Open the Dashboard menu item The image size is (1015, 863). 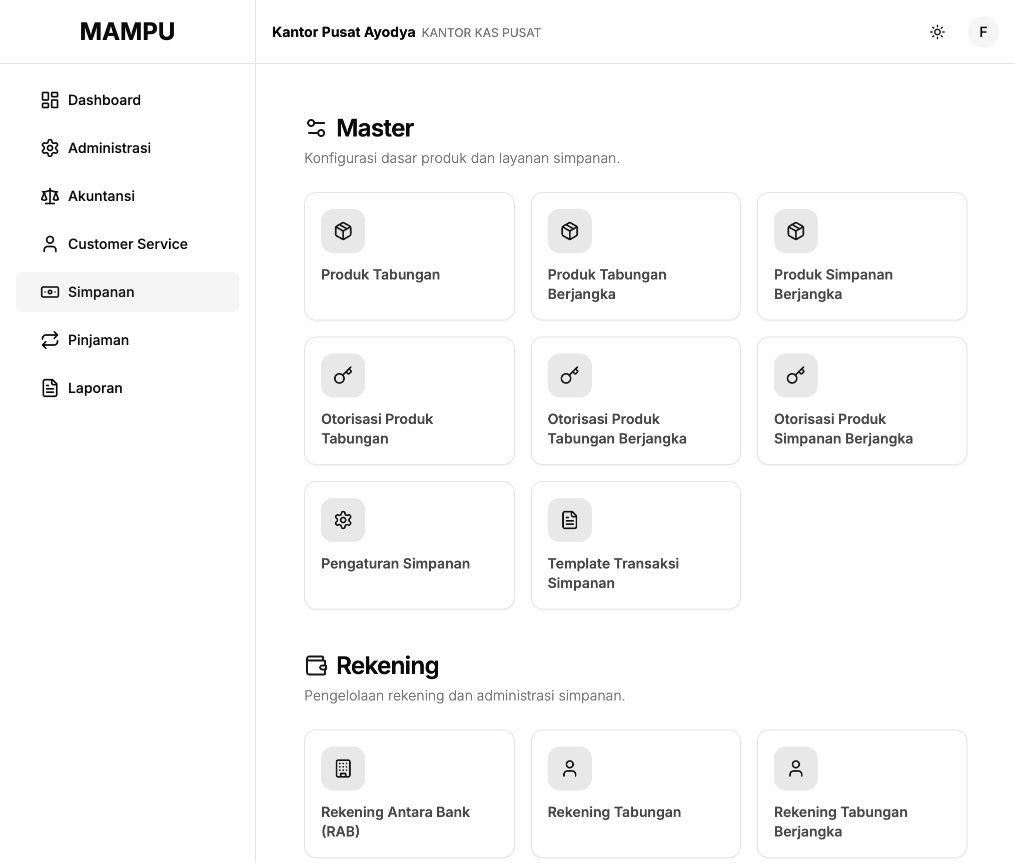click(128, 100)
